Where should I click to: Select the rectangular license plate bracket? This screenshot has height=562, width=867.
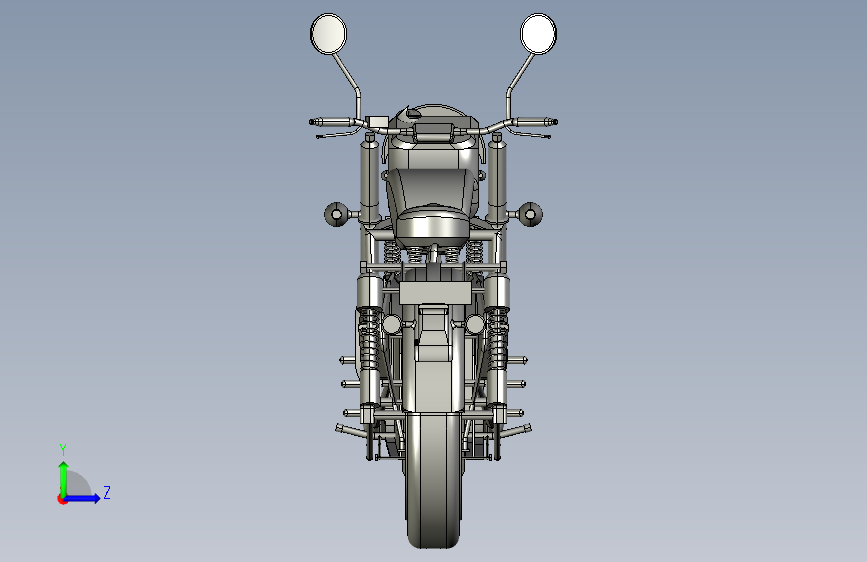click(435, 293)
